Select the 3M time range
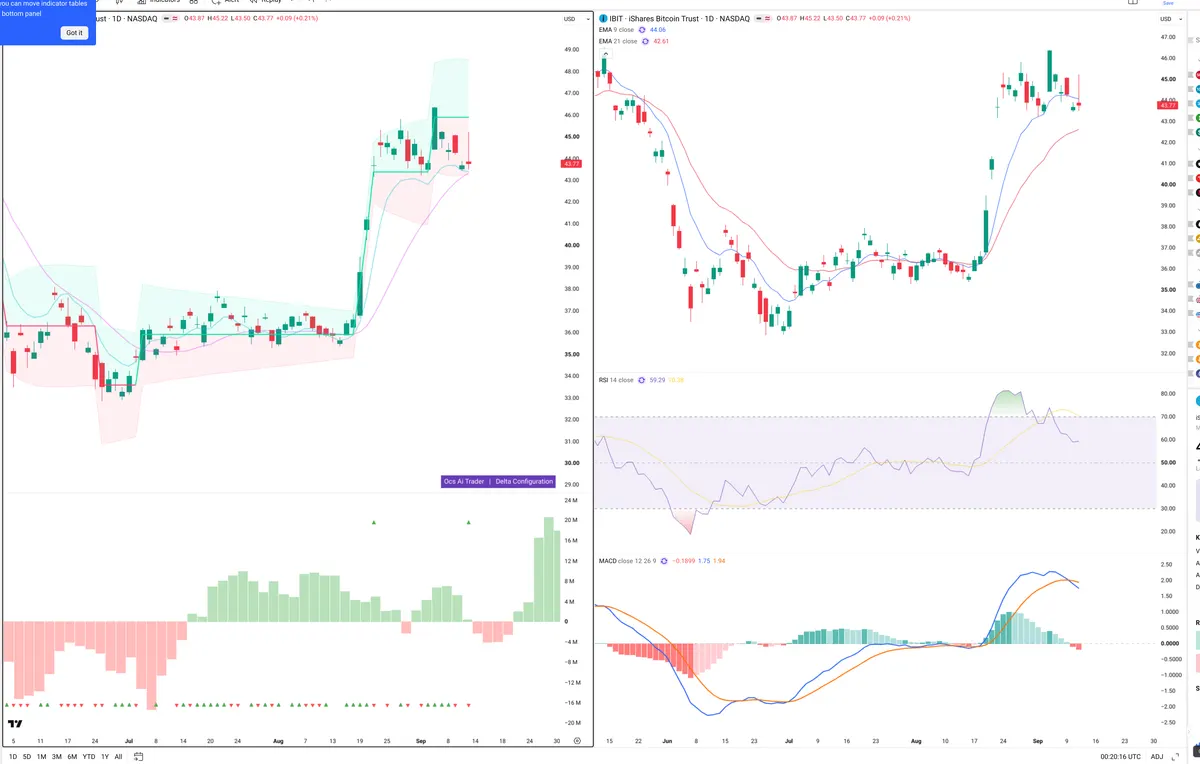 (56, 757)
